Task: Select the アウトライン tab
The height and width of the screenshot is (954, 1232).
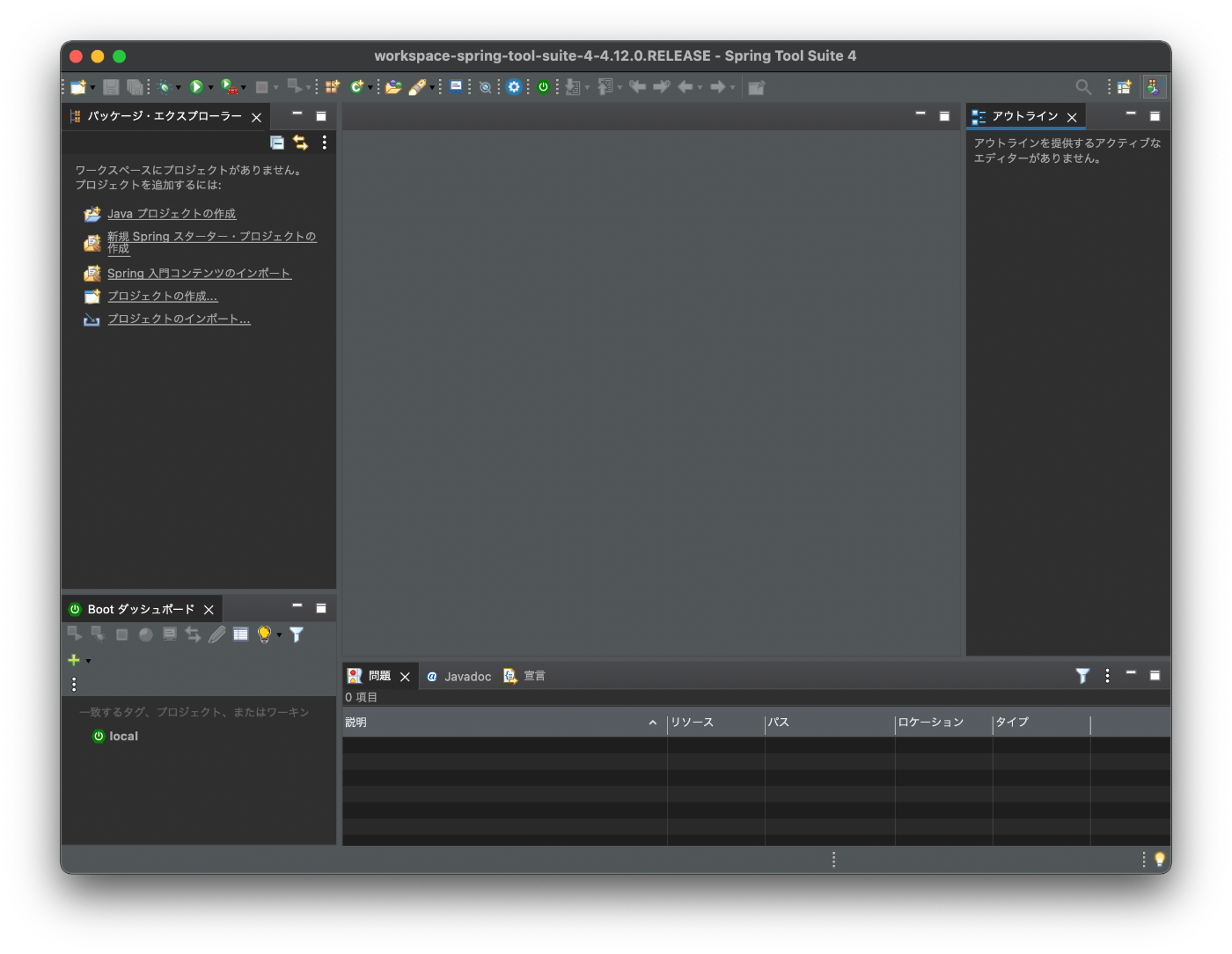Action: tap(1024, 116)
